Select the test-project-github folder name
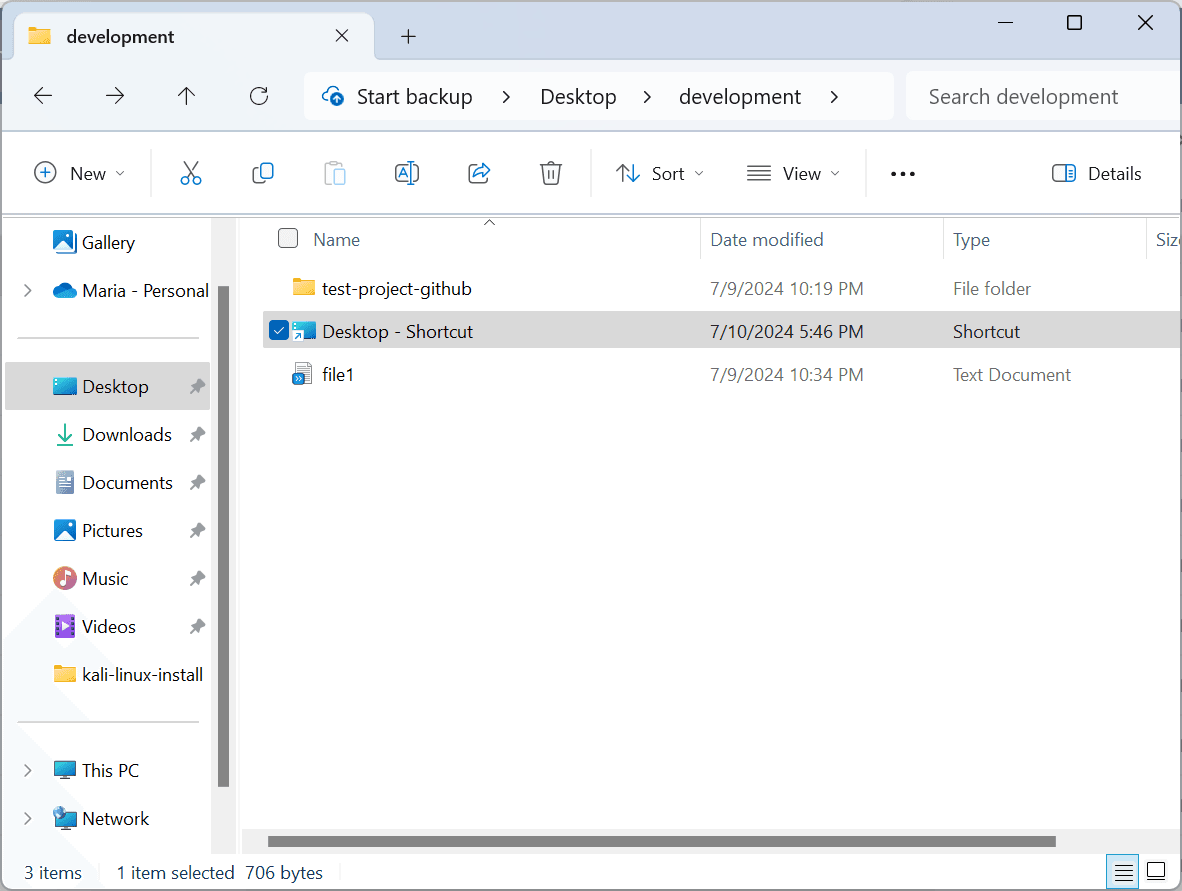This screenshot has height=891, width=1182. pos(397,289)
